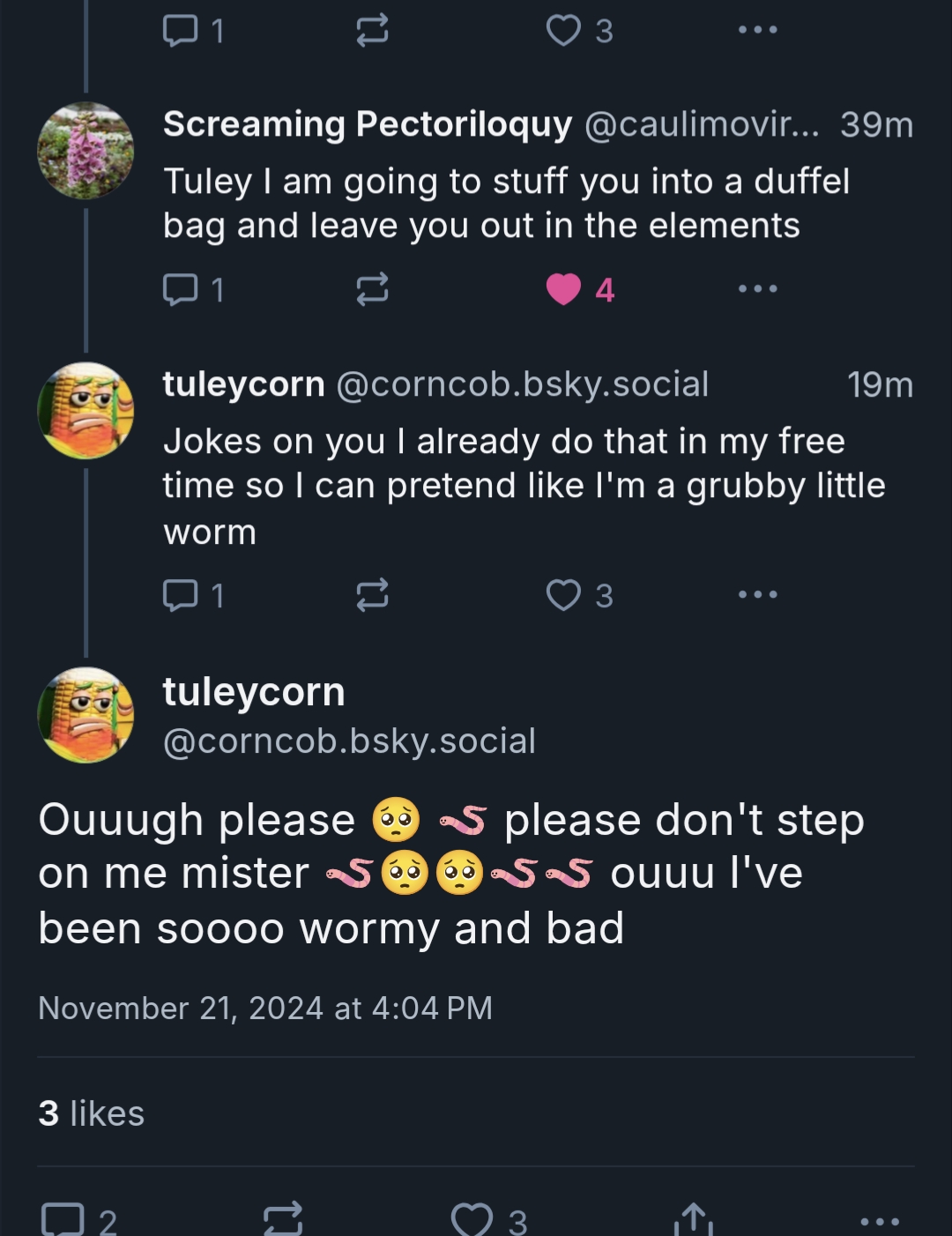Screen dimensions: 952x1236
Task: Open Screaming Pectoriloquy's foxglove flower avatar
Action: point(86,151)
